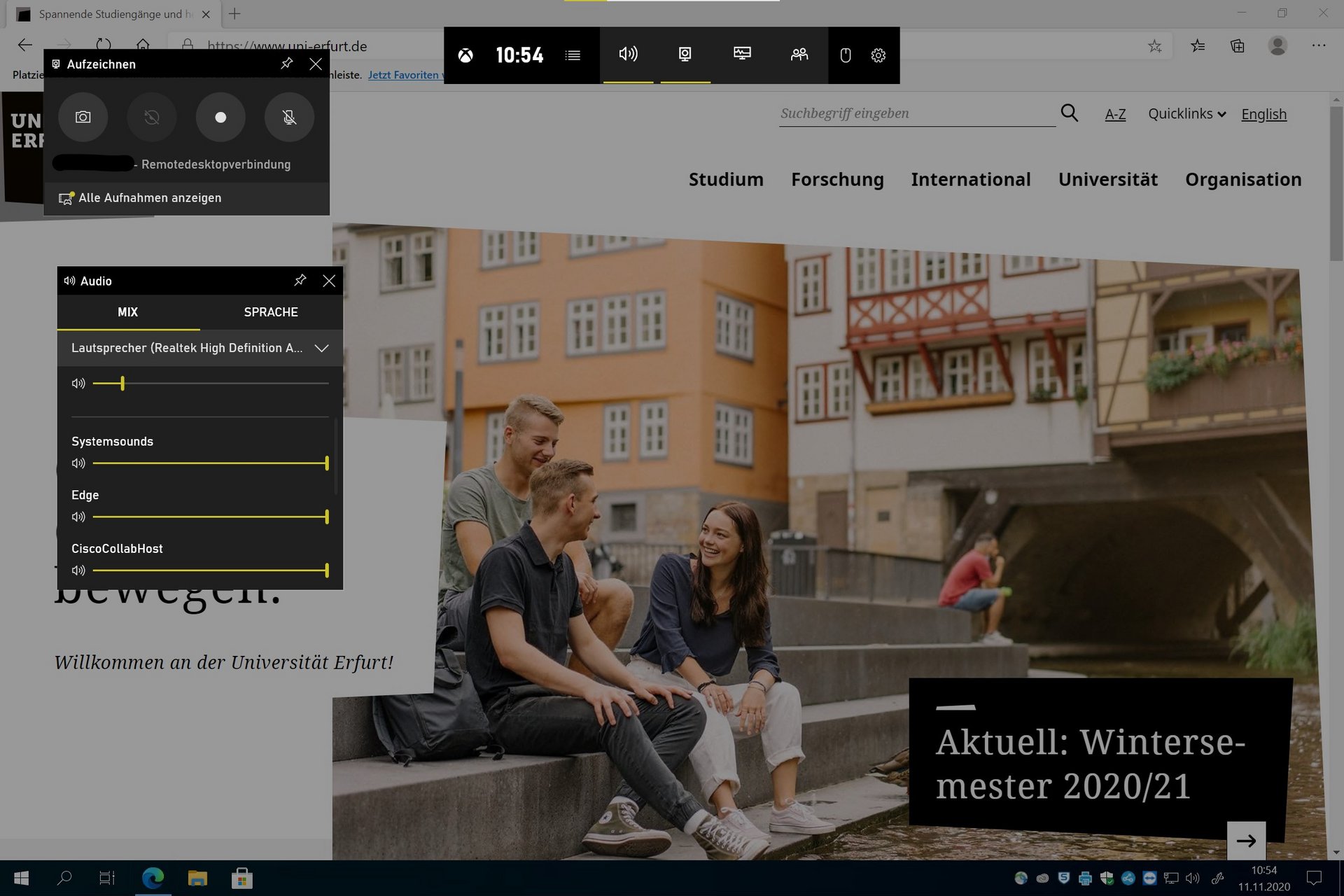Toggle the Capture widget in Game Bar

(x=685, y=55)
